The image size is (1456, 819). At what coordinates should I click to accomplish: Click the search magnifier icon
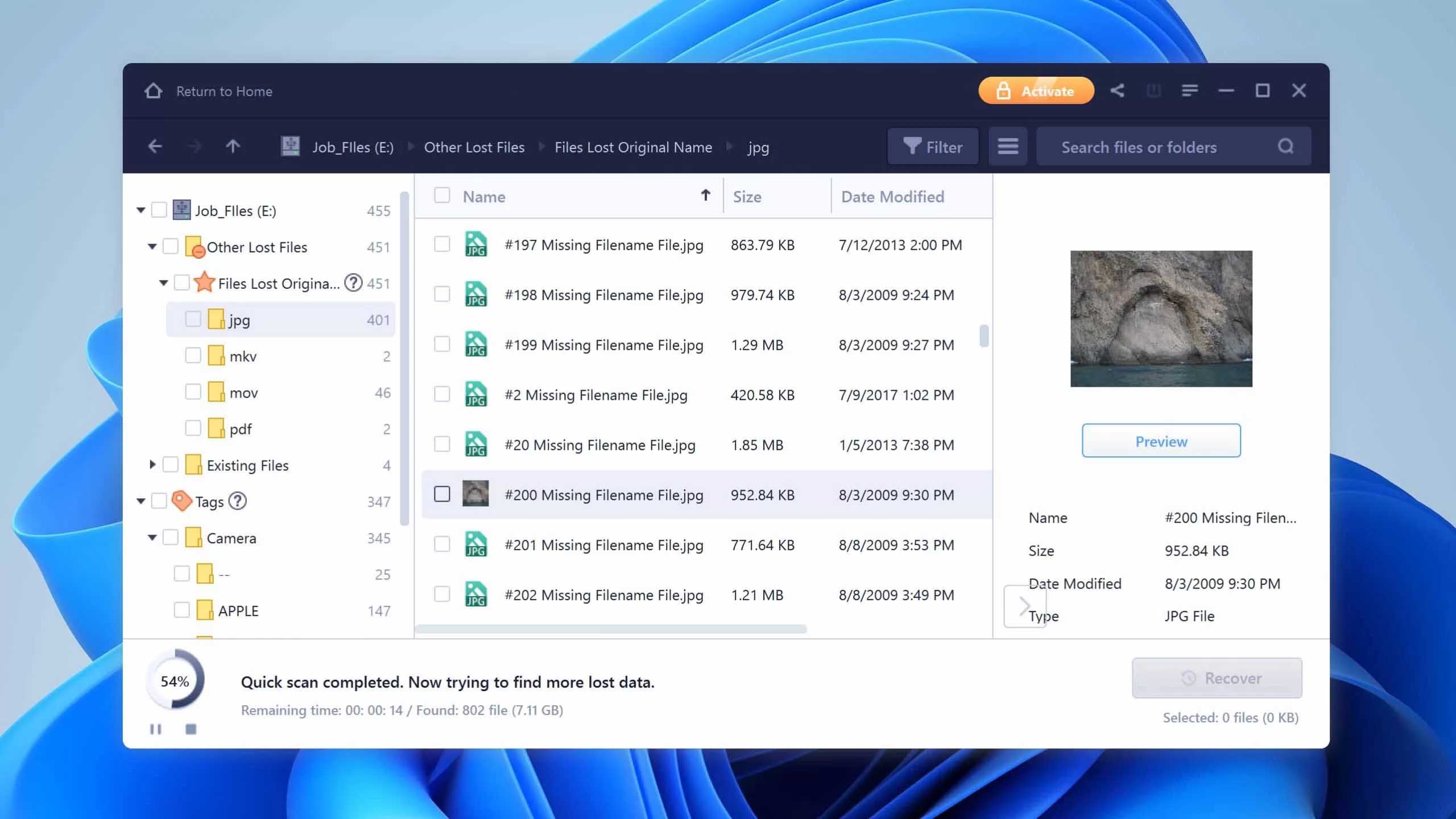coord(1285,147)
